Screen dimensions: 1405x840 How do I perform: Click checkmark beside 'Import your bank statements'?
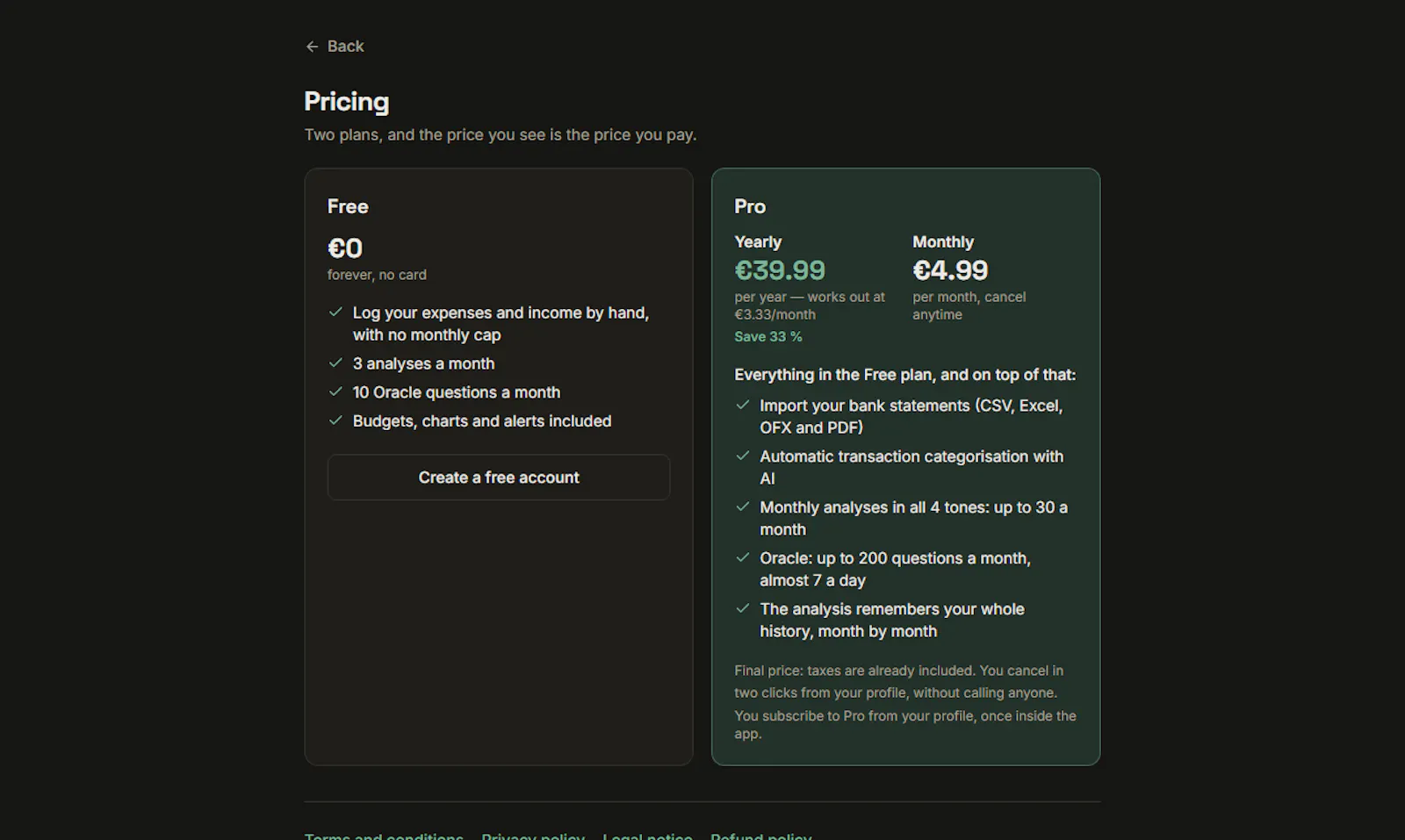pyautogui.click(x=743, y=405)
